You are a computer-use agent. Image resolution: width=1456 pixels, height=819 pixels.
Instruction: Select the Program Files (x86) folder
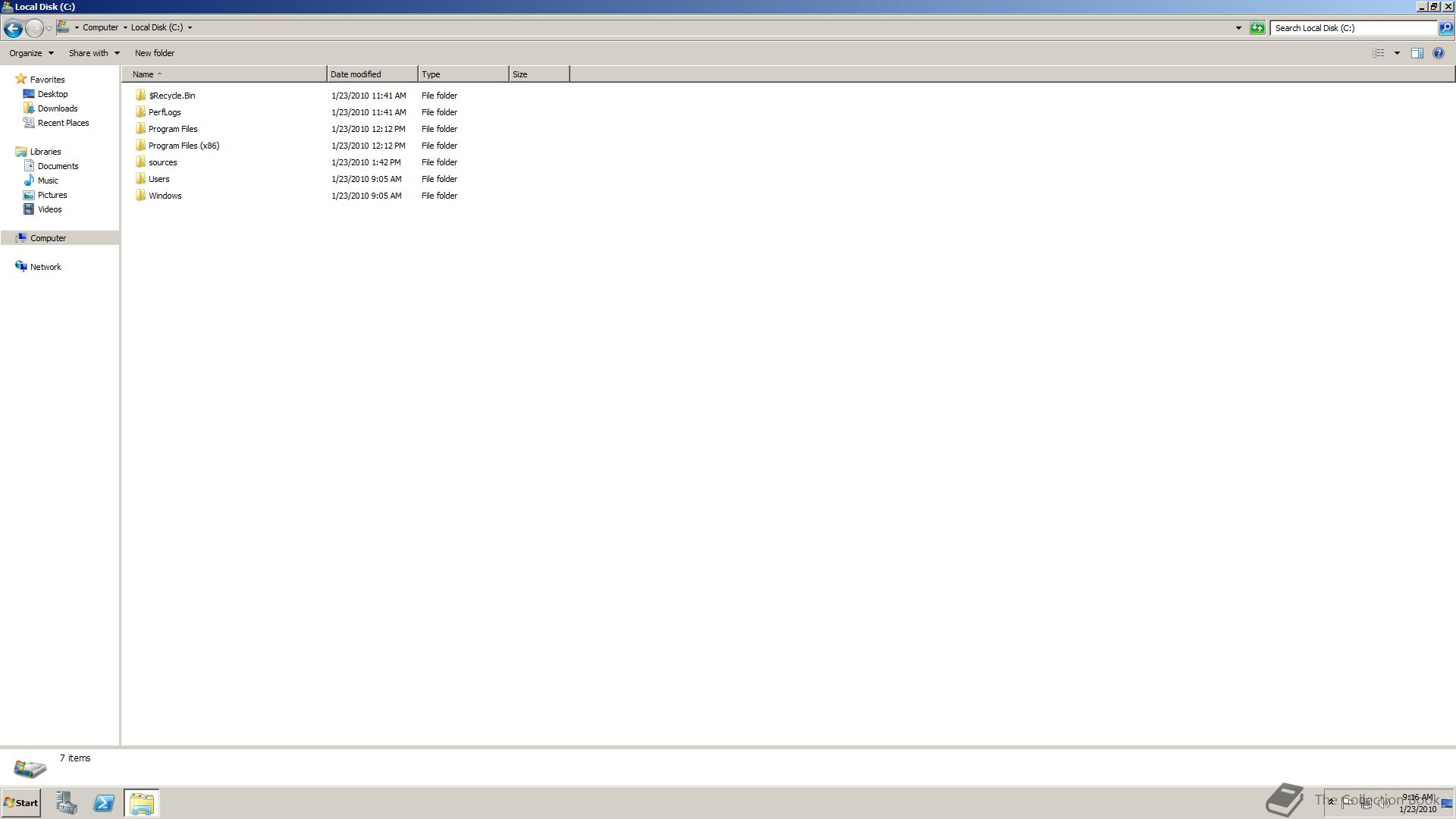(184, 146)
